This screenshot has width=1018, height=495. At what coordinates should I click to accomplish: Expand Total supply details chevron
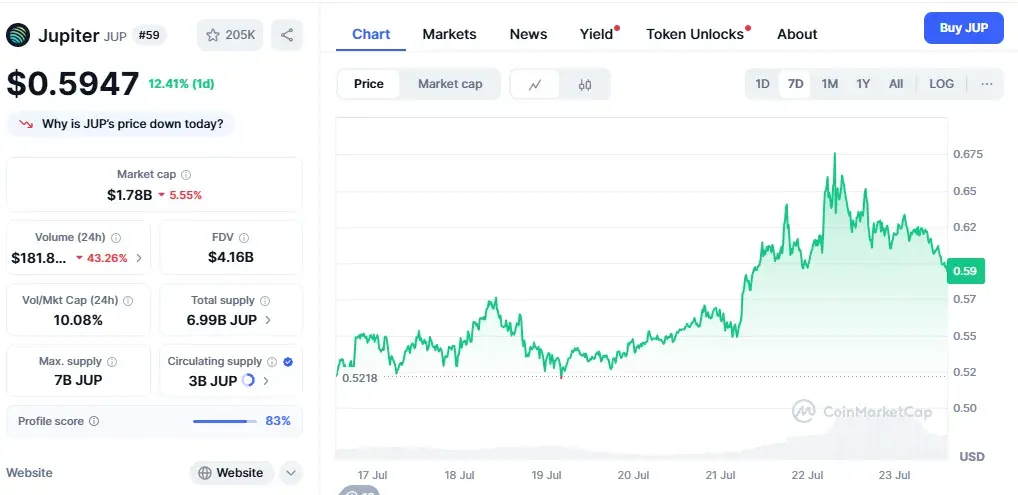[x=267, y=320]
